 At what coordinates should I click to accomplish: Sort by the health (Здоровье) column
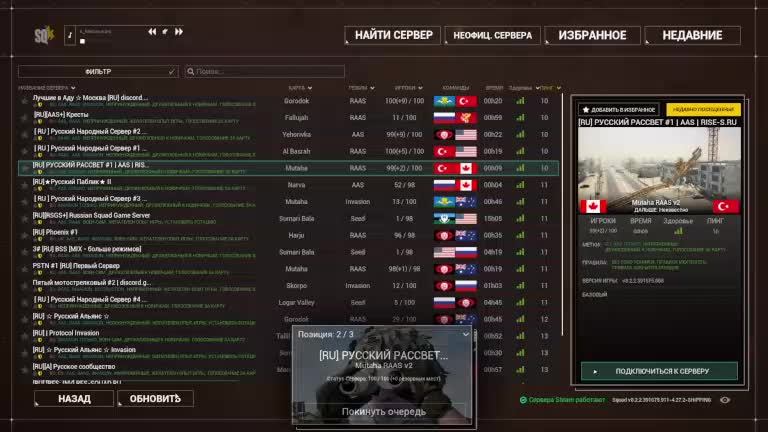(524, 88)
